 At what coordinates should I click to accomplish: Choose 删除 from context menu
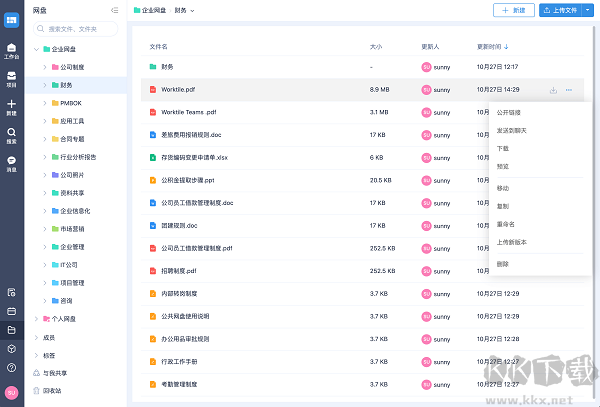[x=502, y=263]
